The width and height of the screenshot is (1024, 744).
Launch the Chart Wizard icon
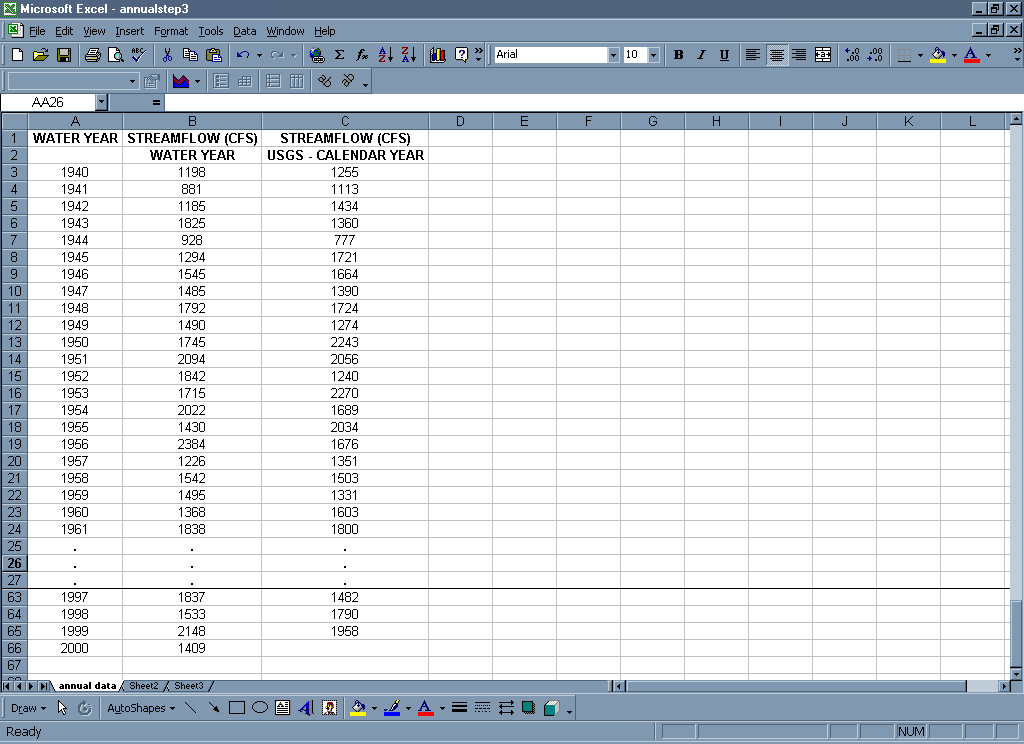tap(437, 55)
